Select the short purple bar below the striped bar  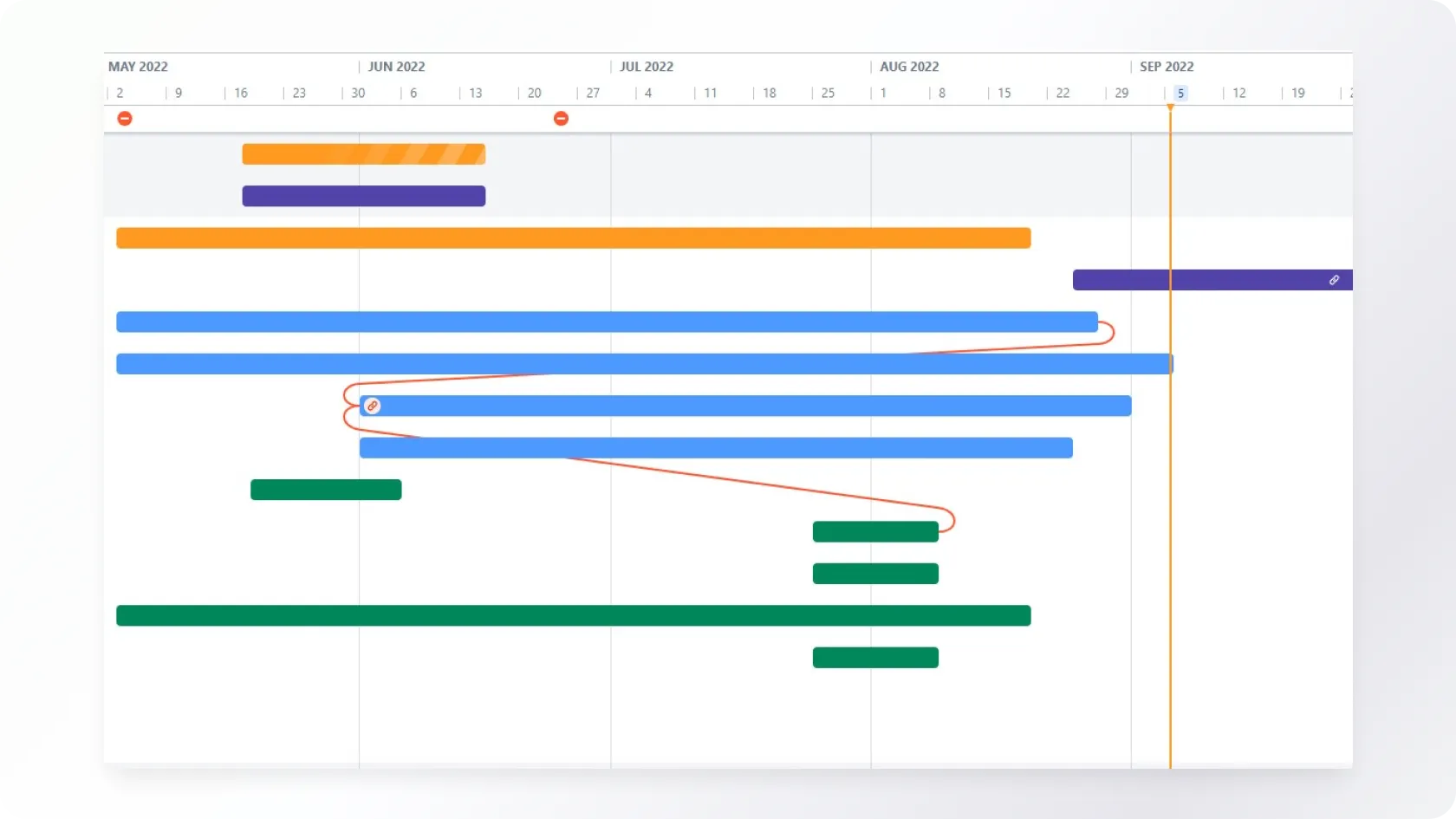tap(363, 196)
